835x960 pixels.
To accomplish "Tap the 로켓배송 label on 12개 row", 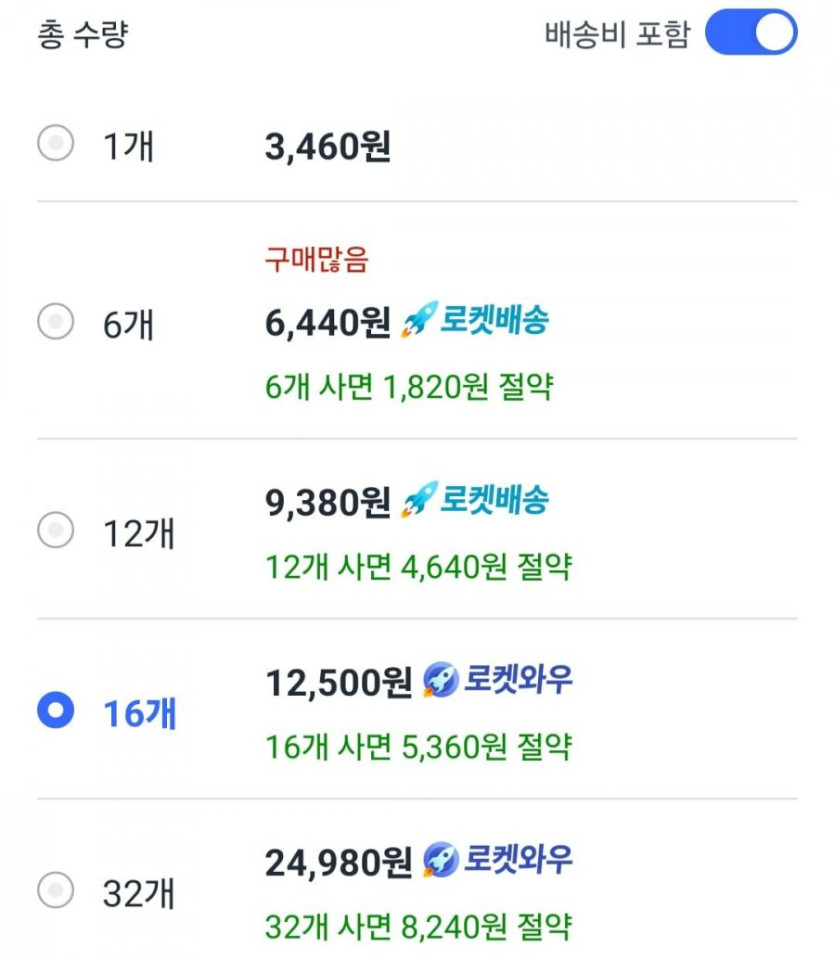I will pos(495,500).
